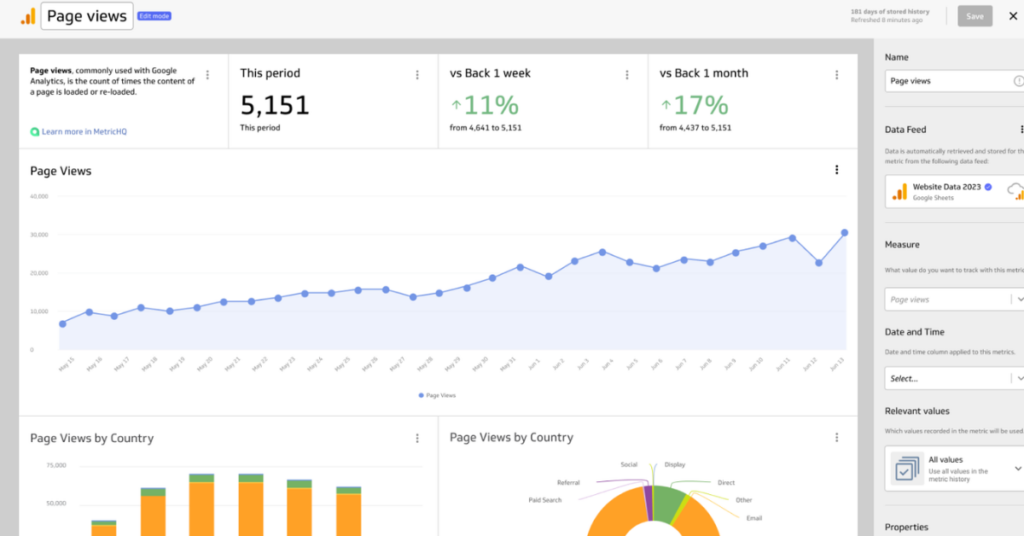Click the 'Email' donut label
The image size is (1024, 536).
754,518
